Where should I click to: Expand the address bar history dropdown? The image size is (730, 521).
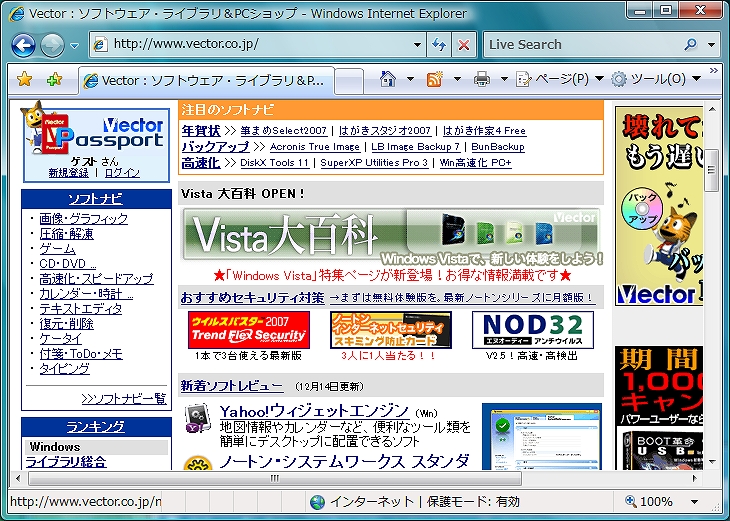click(417, 45)
